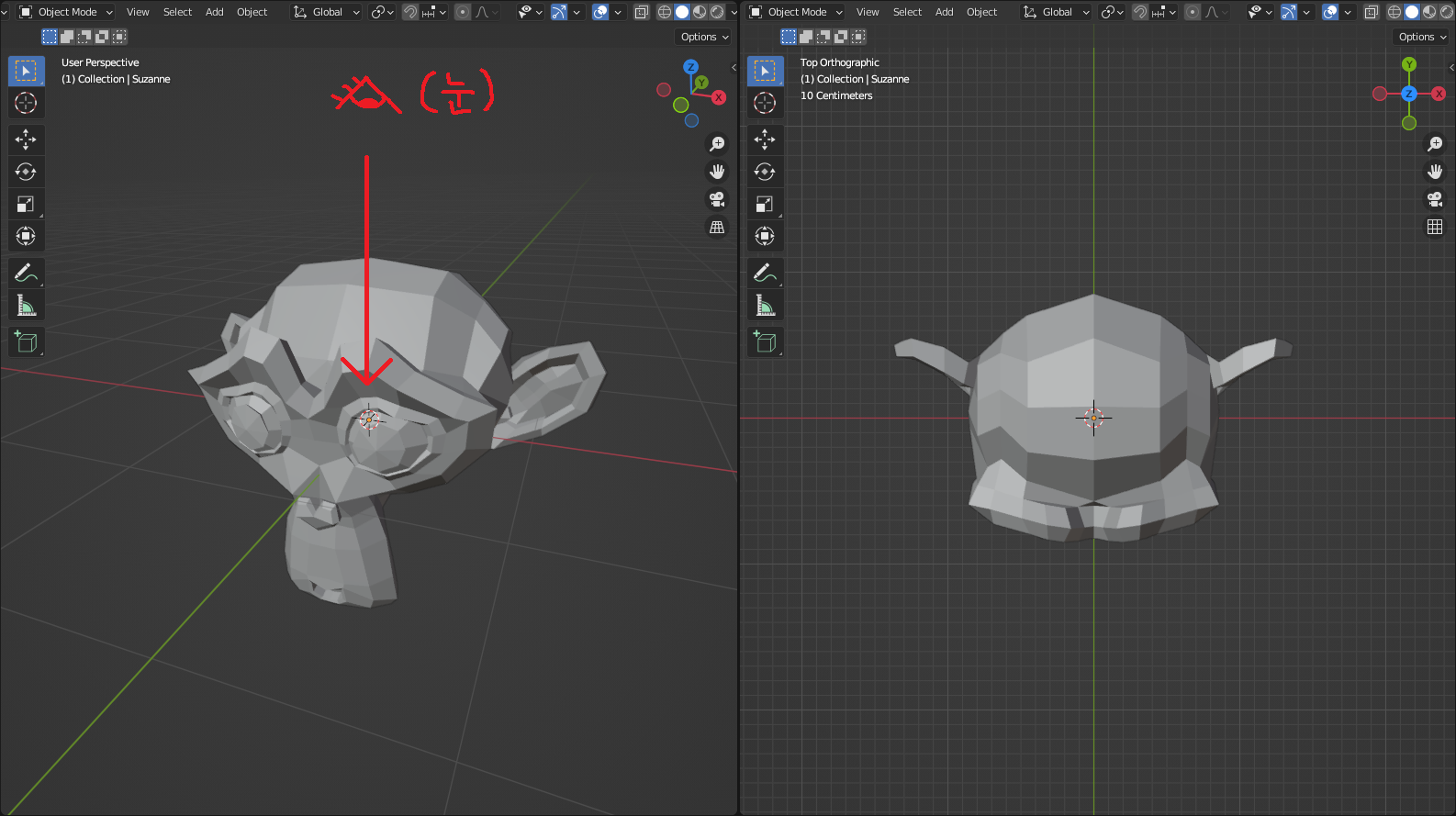
Task: Choose Extend selection mode in left viewport
Action: [67, 37]
